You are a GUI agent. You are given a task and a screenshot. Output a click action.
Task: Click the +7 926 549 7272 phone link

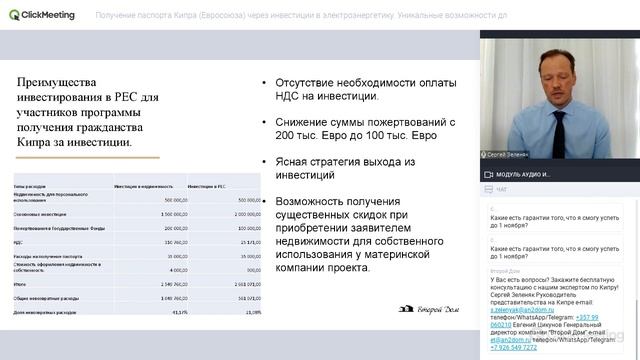513,347
